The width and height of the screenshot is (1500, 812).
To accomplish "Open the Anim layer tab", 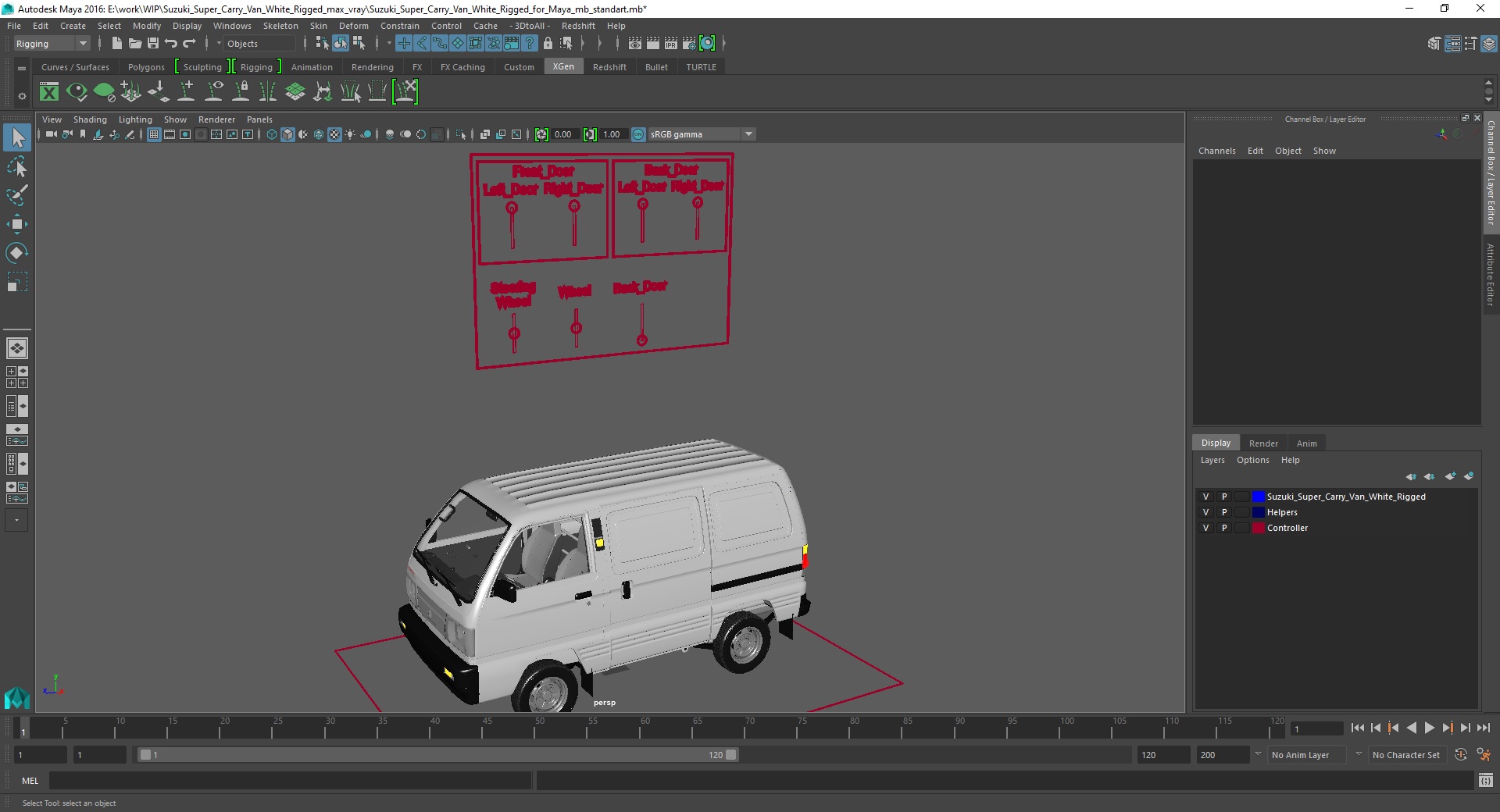I will pos(1306,443).
